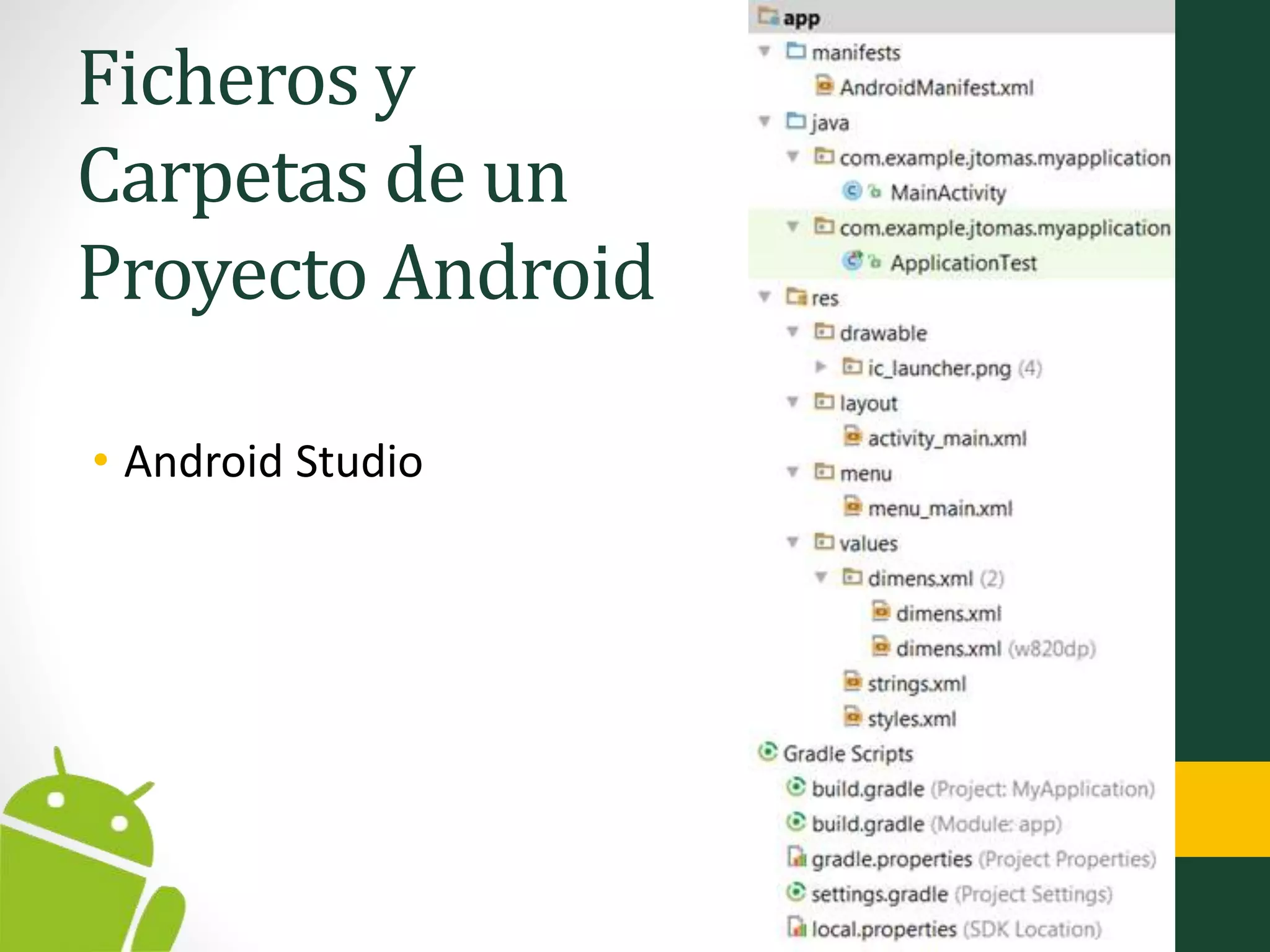Click the menu_main.xml file icon

tap(853, 506)
